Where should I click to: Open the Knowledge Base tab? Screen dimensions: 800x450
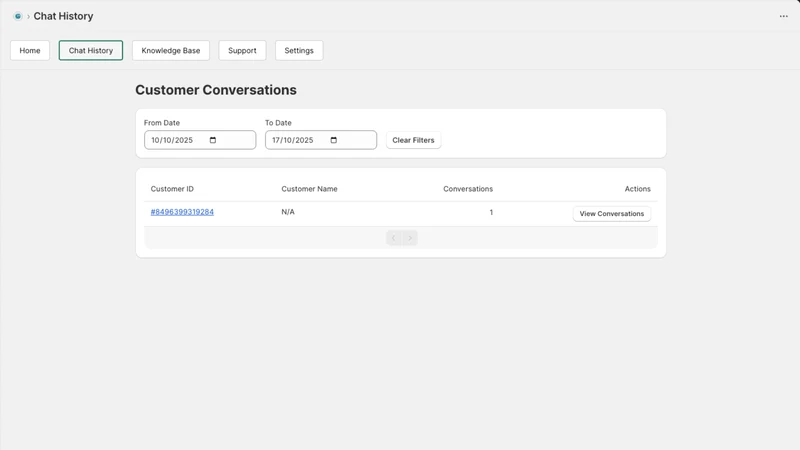click(x=171, y=51)
